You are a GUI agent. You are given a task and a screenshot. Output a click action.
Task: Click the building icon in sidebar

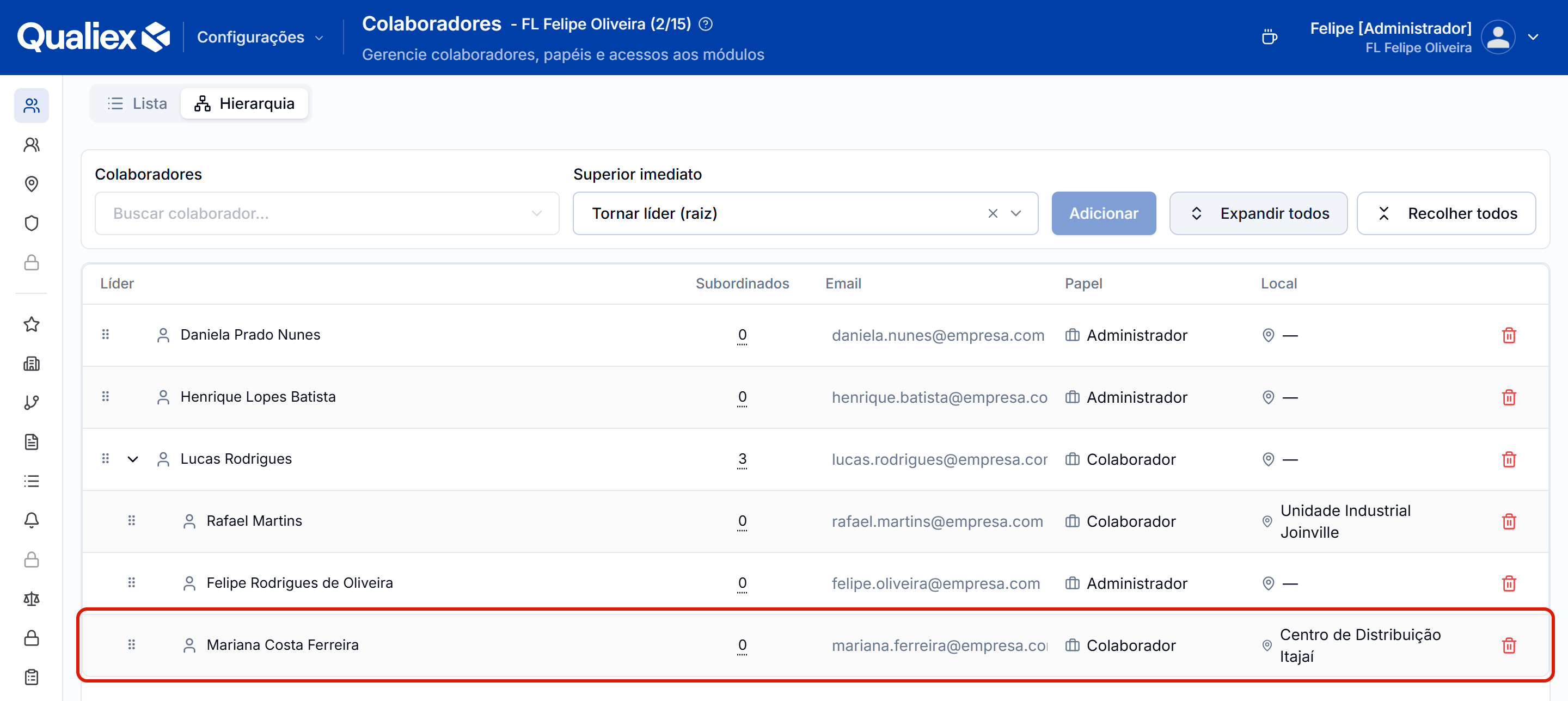(x=32, y=364)
